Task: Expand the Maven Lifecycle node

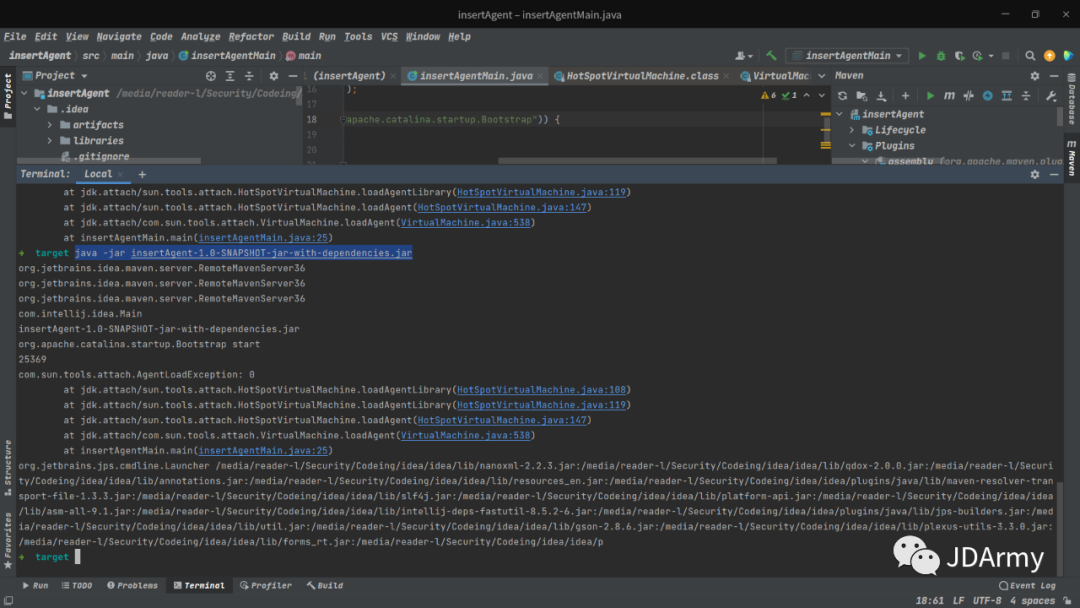Action: pos(852,130)
